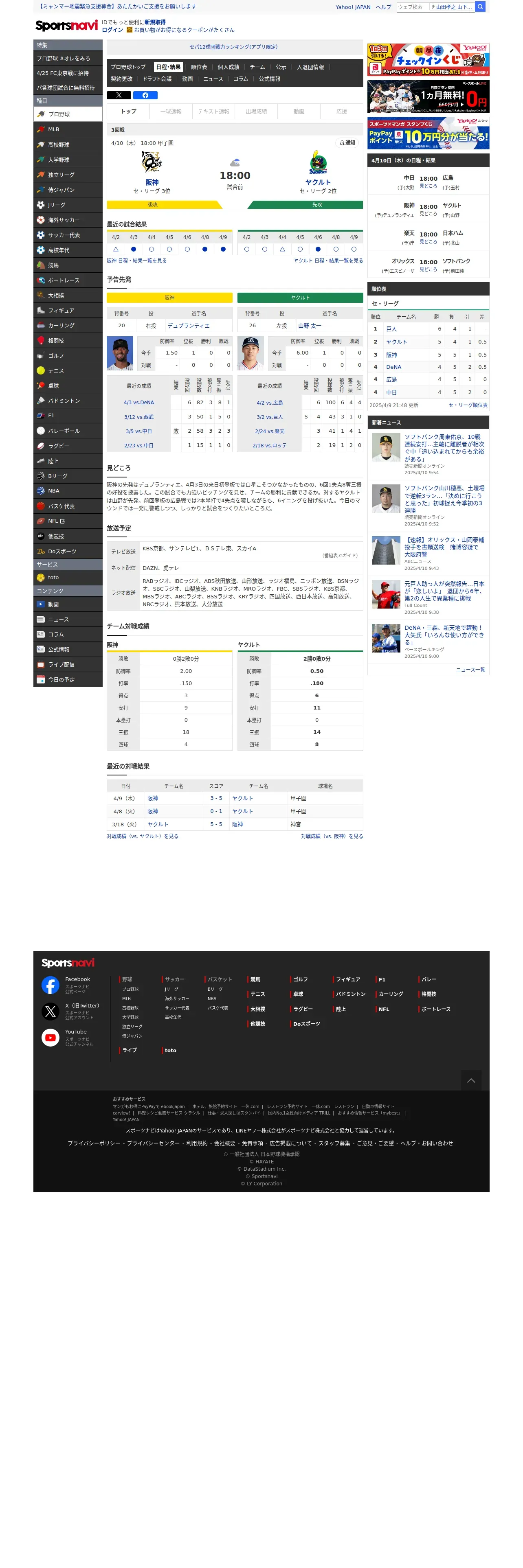Open the ゴルフ sidebar item

(x=68, y=355)
